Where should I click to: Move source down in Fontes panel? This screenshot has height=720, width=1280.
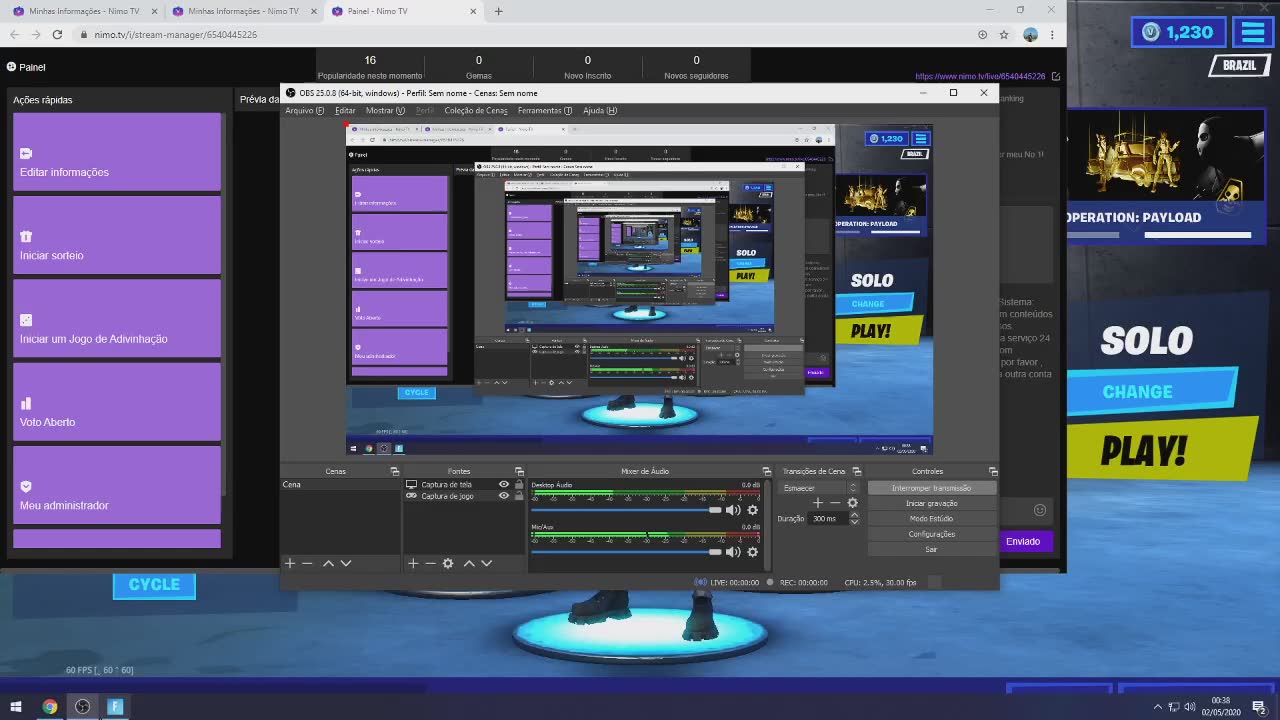486,563
